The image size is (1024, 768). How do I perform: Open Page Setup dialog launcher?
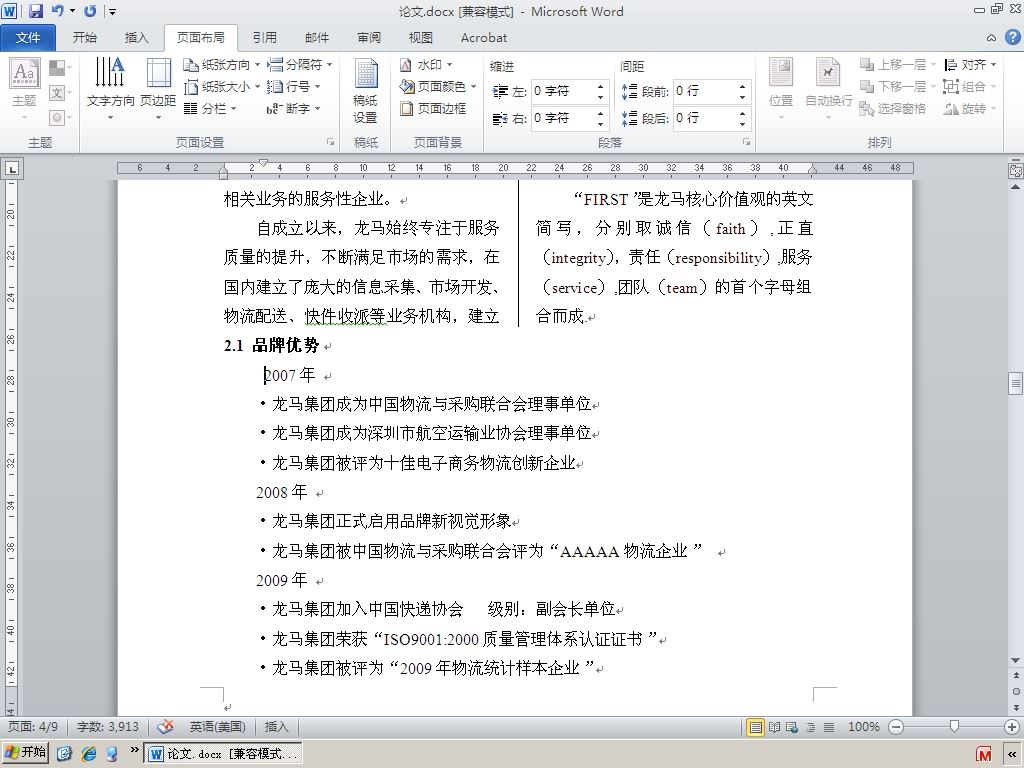pos(330,142)
